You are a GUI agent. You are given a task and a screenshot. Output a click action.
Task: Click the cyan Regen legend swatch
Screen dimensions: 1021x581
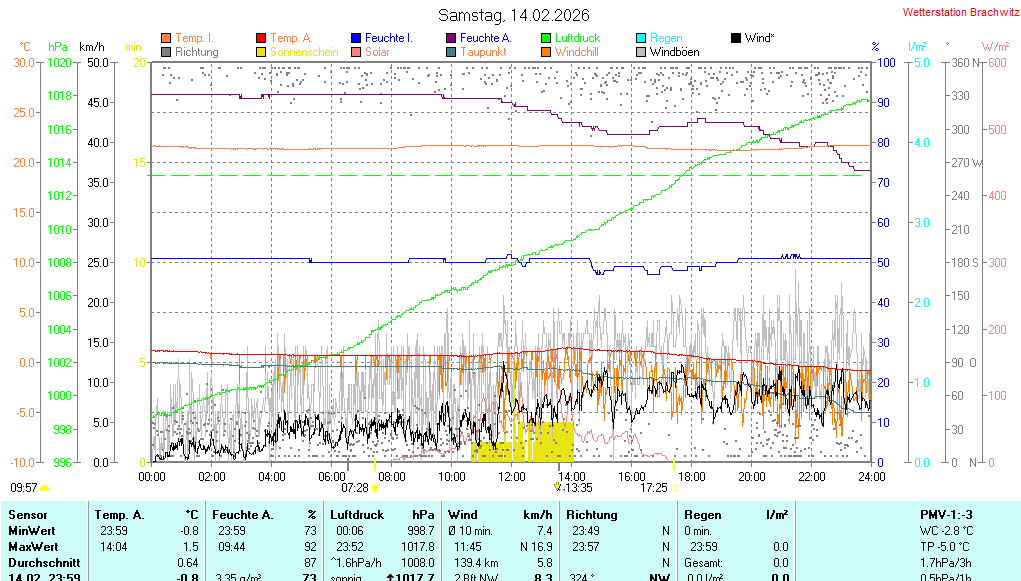coord(641,38)
